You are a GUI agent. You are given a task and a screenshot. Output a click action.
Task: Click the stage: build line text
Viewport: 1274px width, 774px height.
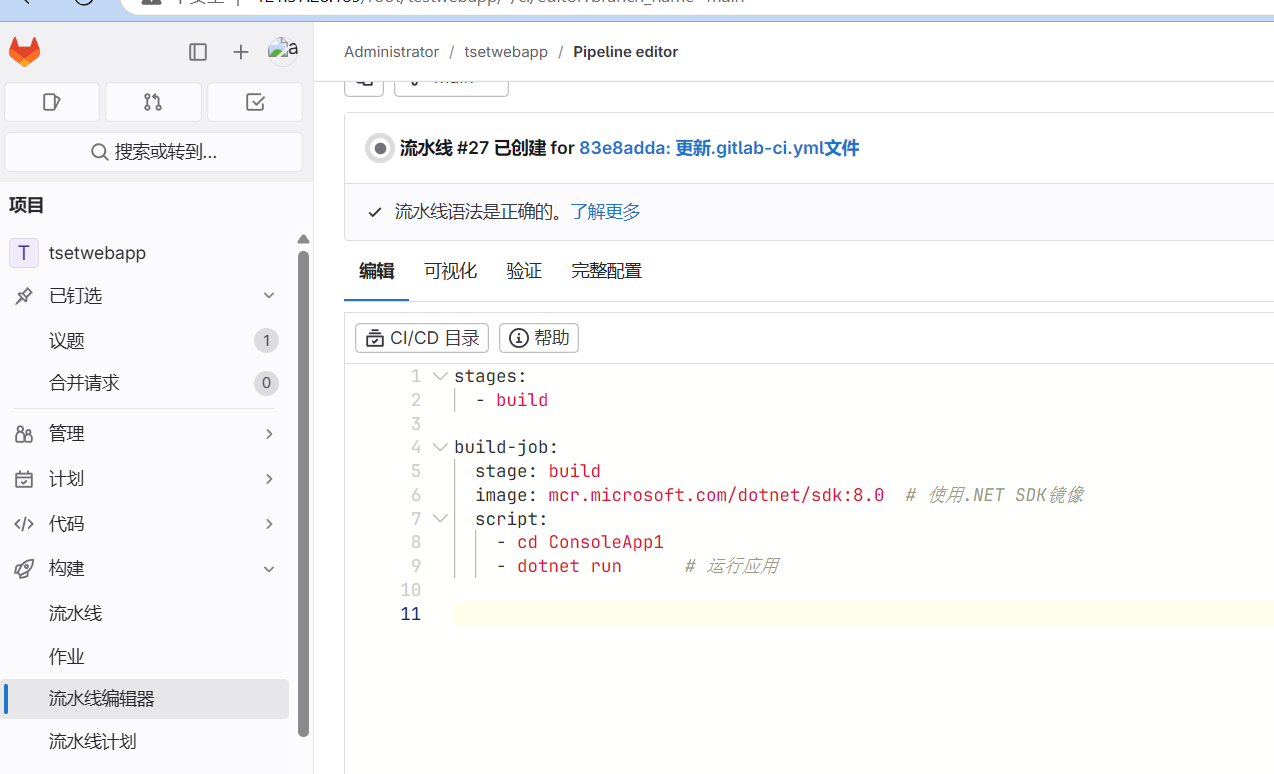[538, 471]
